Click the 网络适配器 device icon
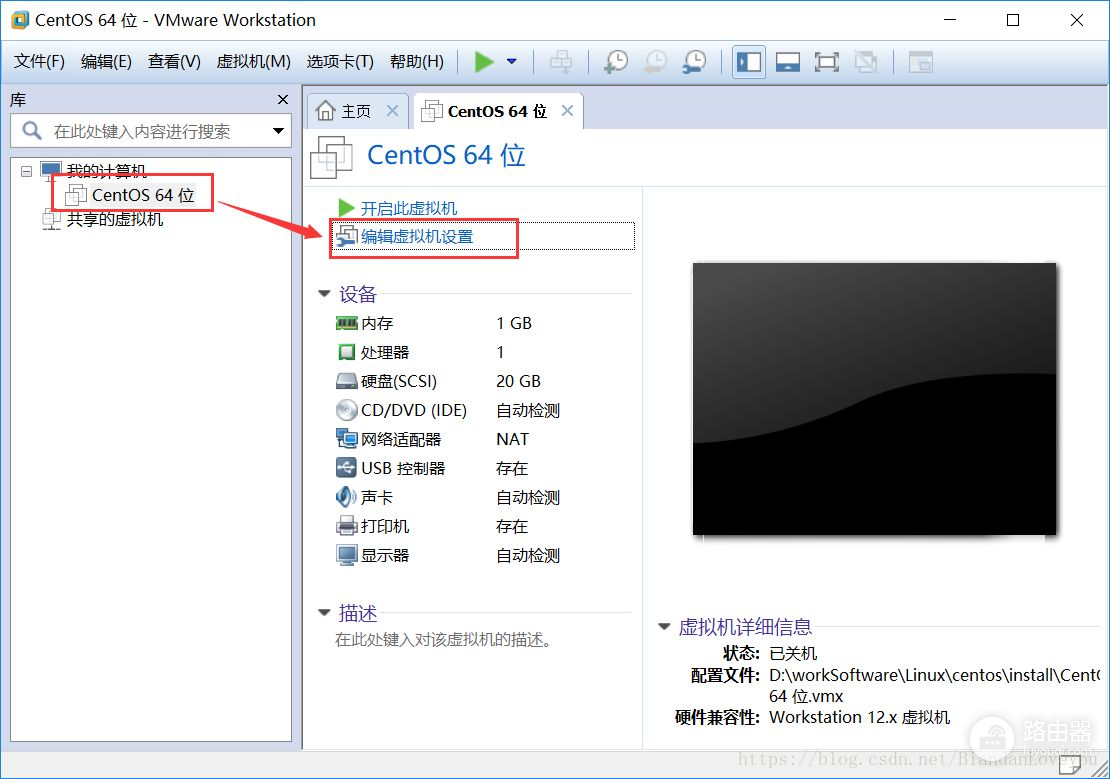Viewport: 1110px width, 779px height. (x=347, y=439)
